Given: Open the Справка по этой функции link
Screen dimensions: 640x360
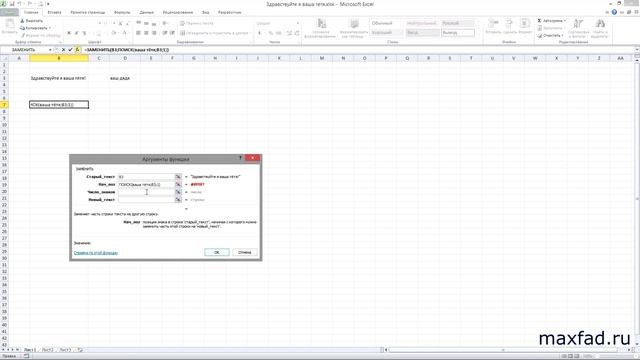Looking at the screenshot, I should click(x=96, y=253).
